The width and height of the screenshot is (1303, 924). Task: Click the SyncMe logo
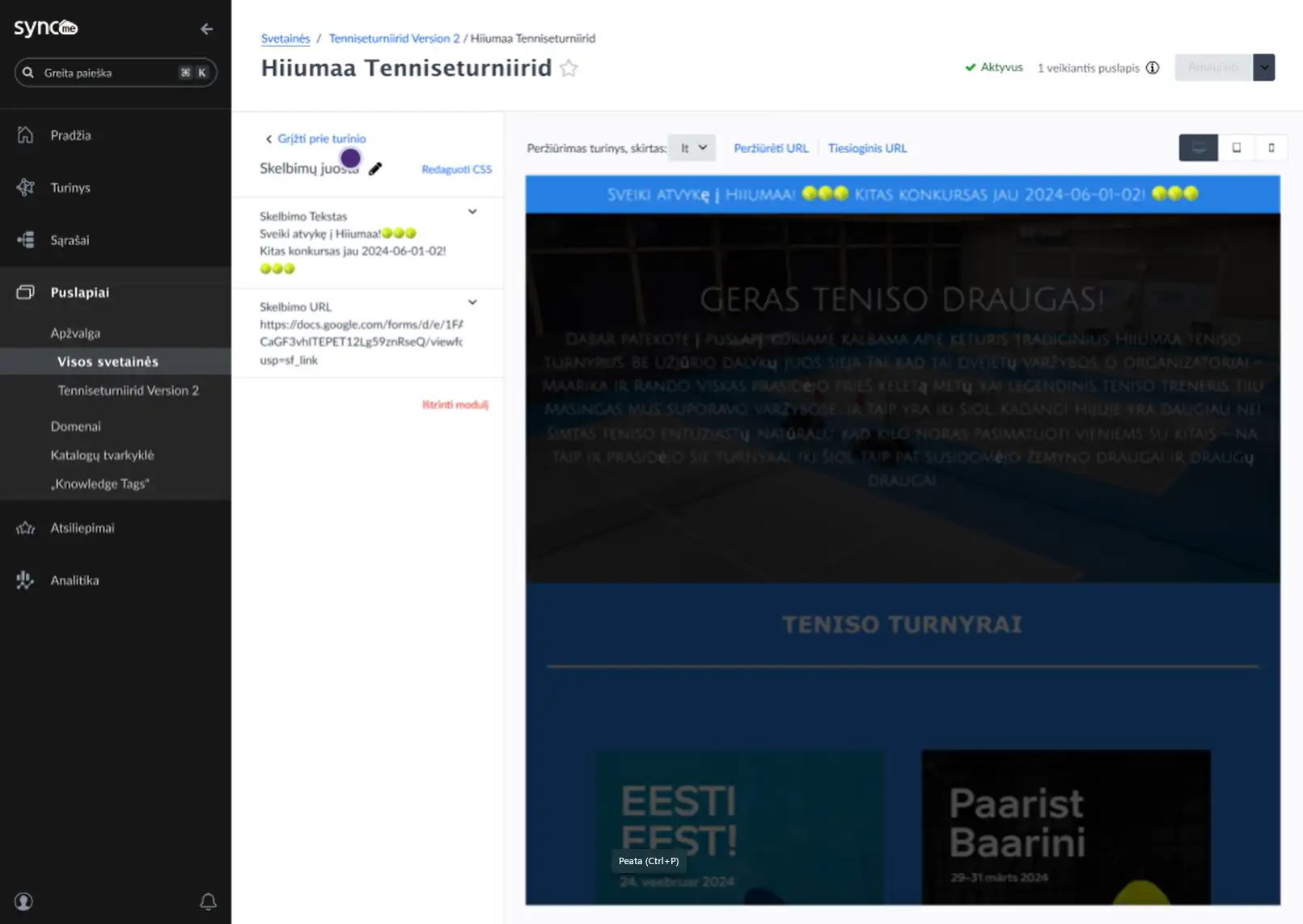pyautogui.click(x=46, y=28)
